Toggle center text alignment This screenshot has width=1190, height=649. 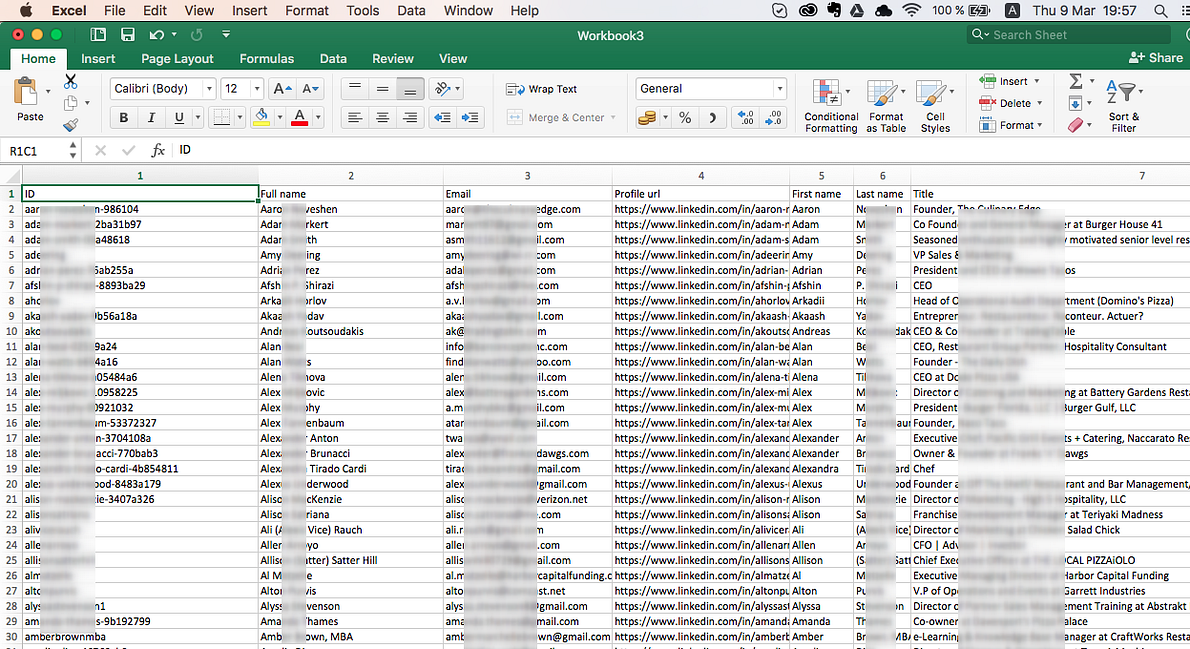click(382, 117)
